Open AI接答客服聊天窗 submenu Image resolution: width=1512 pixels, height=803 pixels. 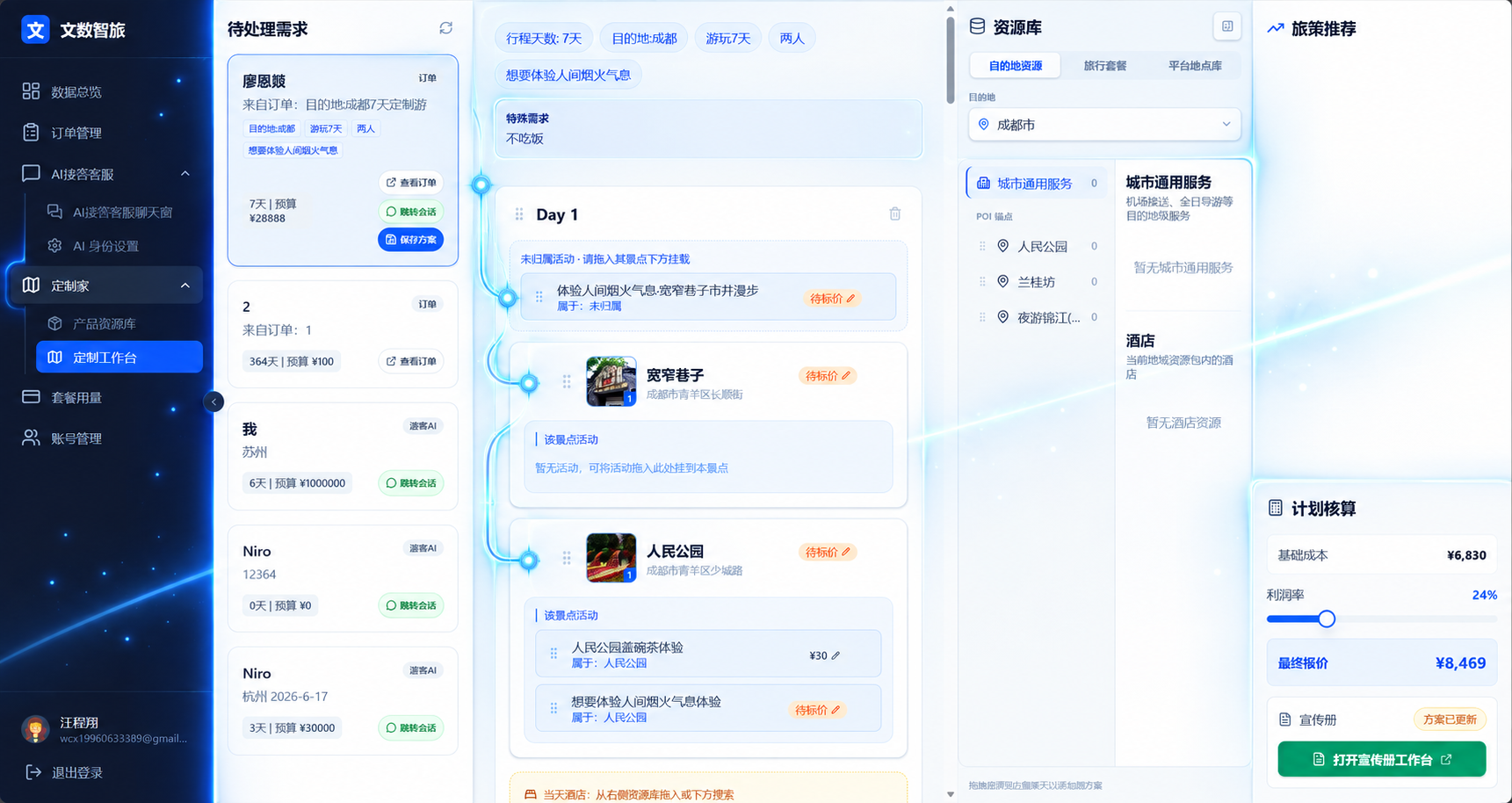coord(112,212)
